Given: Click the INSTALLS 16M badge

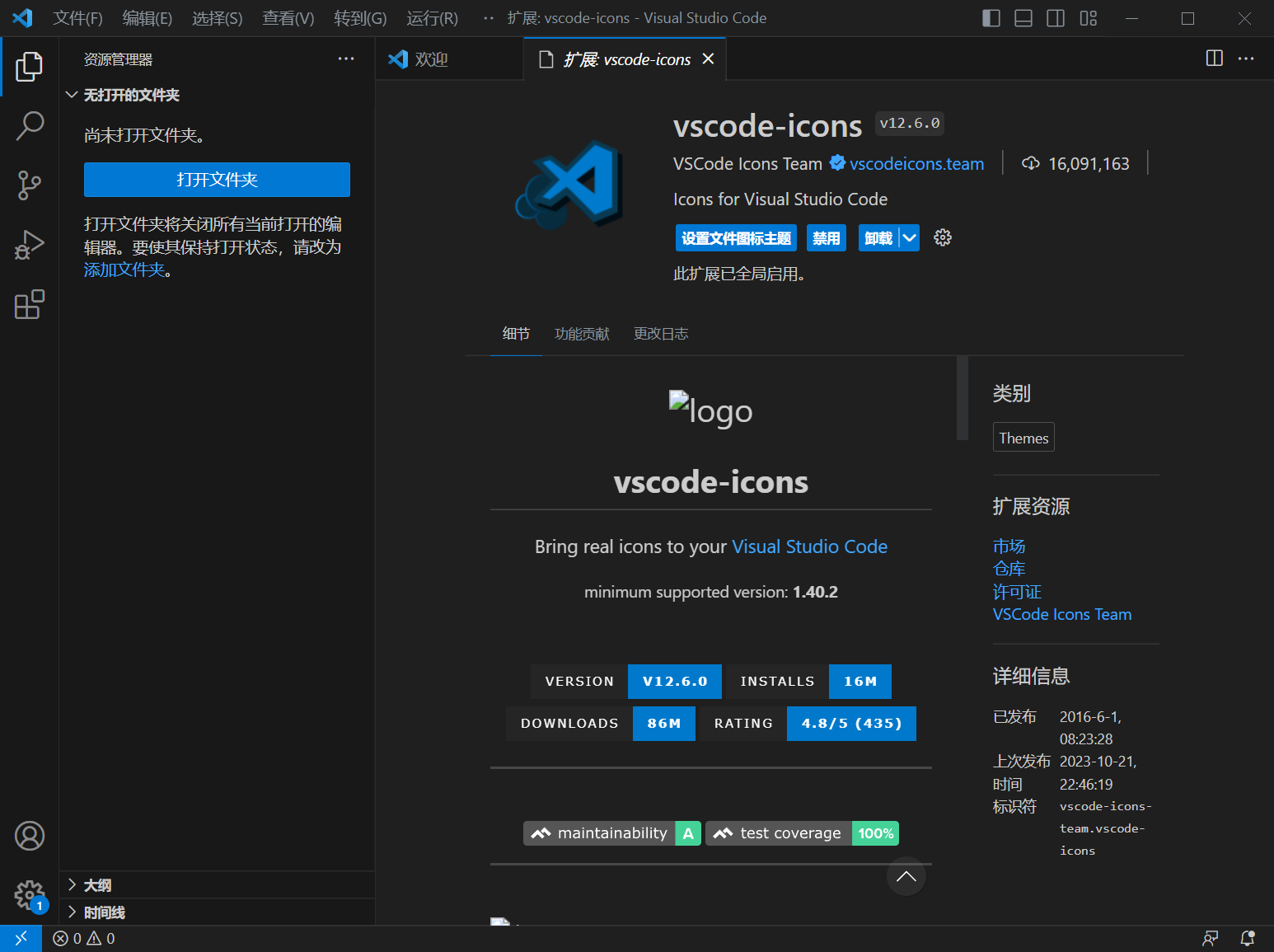Looking at the screenshot, I should pyautogui.click(x=808, y=682).
